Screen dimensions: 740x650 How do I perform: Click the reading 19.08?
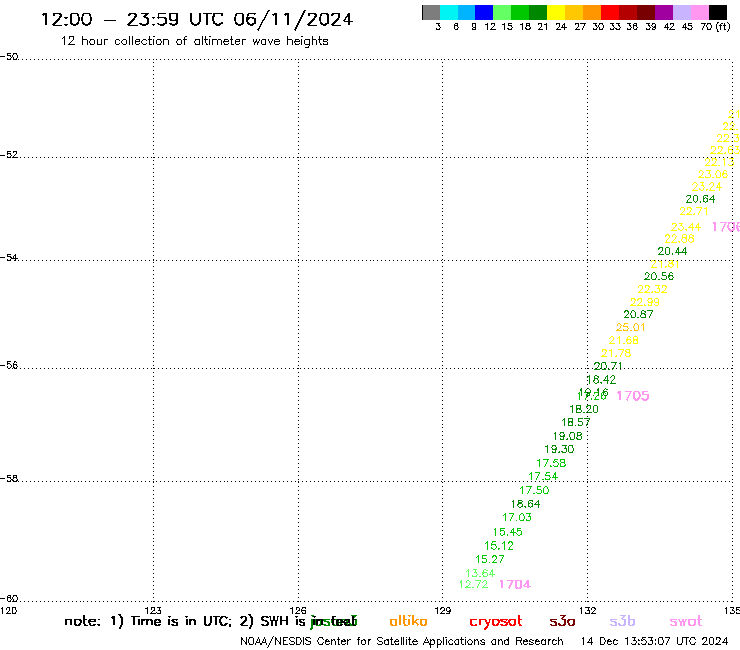tap(568, 437)
